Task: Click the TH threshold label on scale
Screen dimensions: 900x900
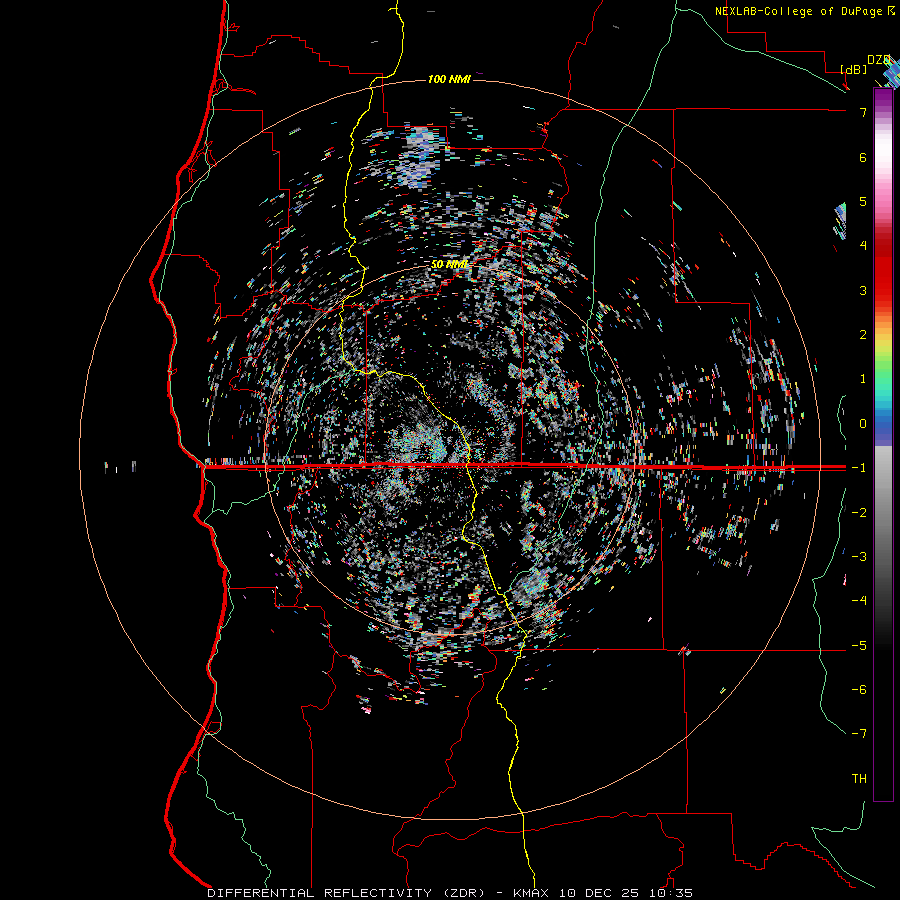Action: (859, 779)
